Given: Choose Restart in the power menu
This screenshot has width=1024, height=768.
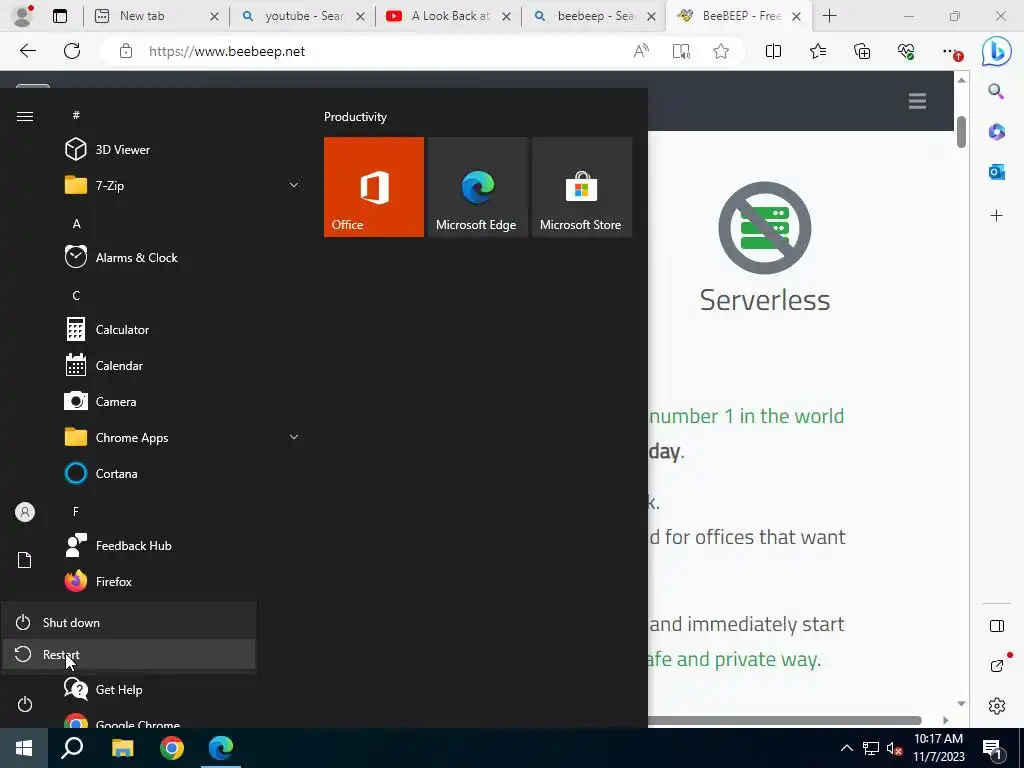Looking at the screenshot, I should [x=129, y=654].
